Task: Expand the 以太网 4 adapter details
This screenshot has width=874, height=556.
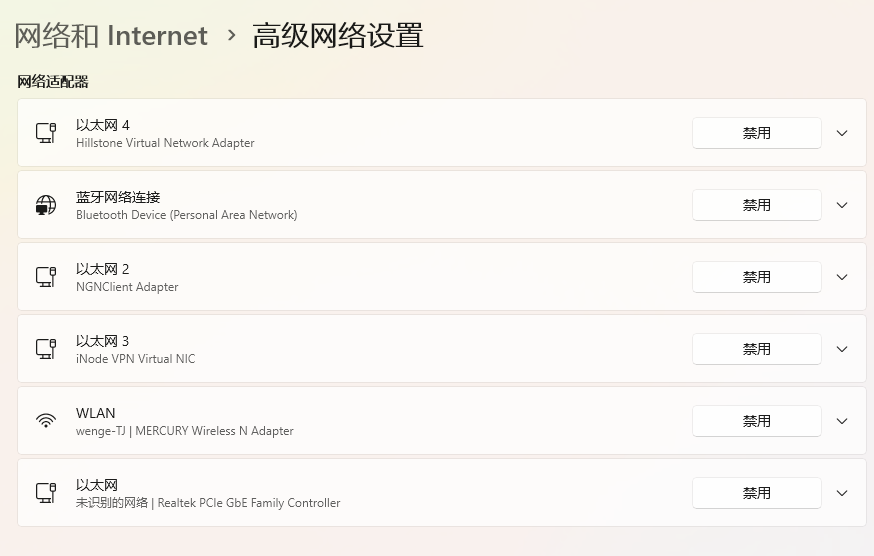Action: [842, 133]
